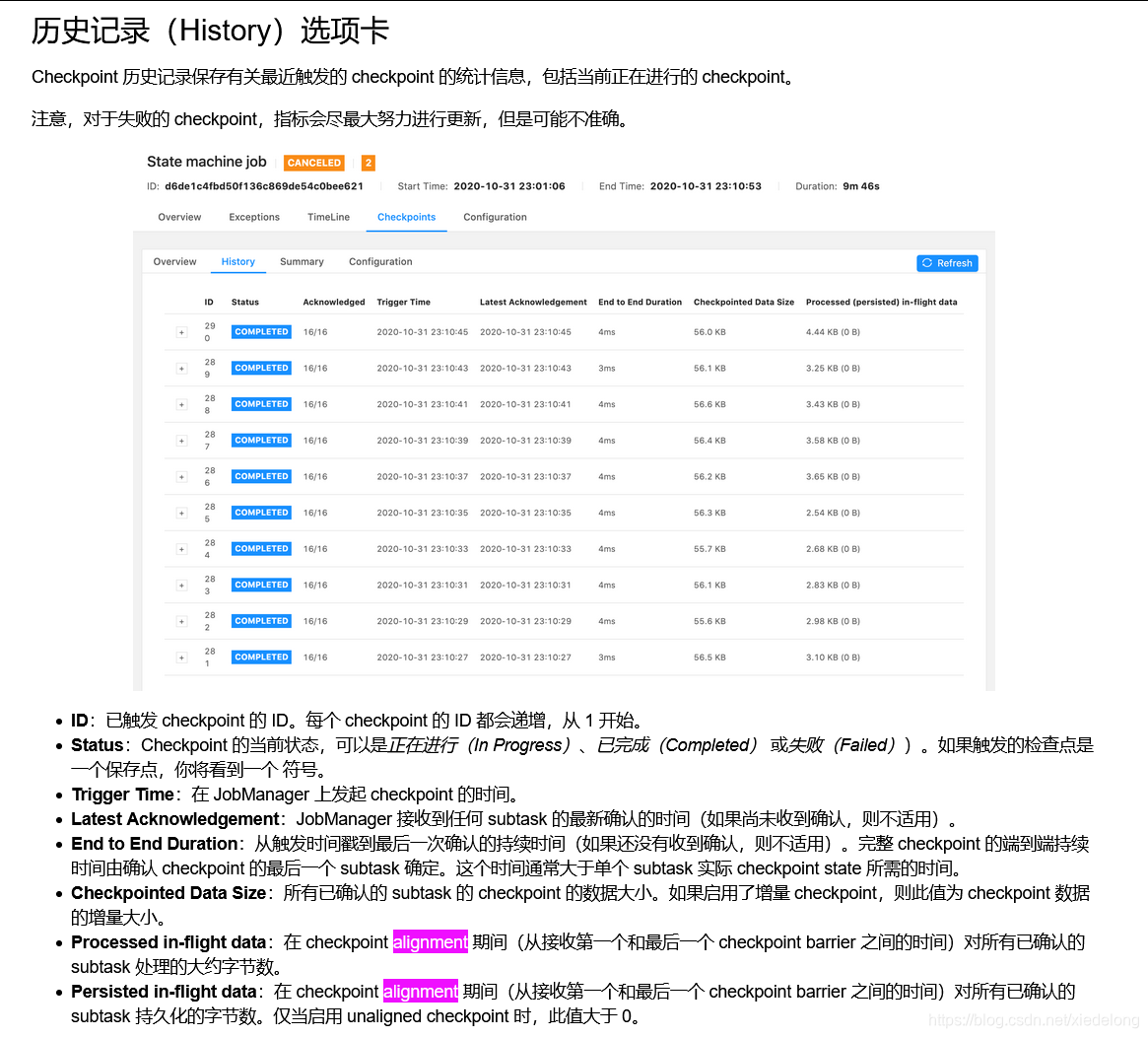1148x1038 pixels.
Task: Click in-flight data 4.44 KB (0 B)
Action: tap(834, 332)
